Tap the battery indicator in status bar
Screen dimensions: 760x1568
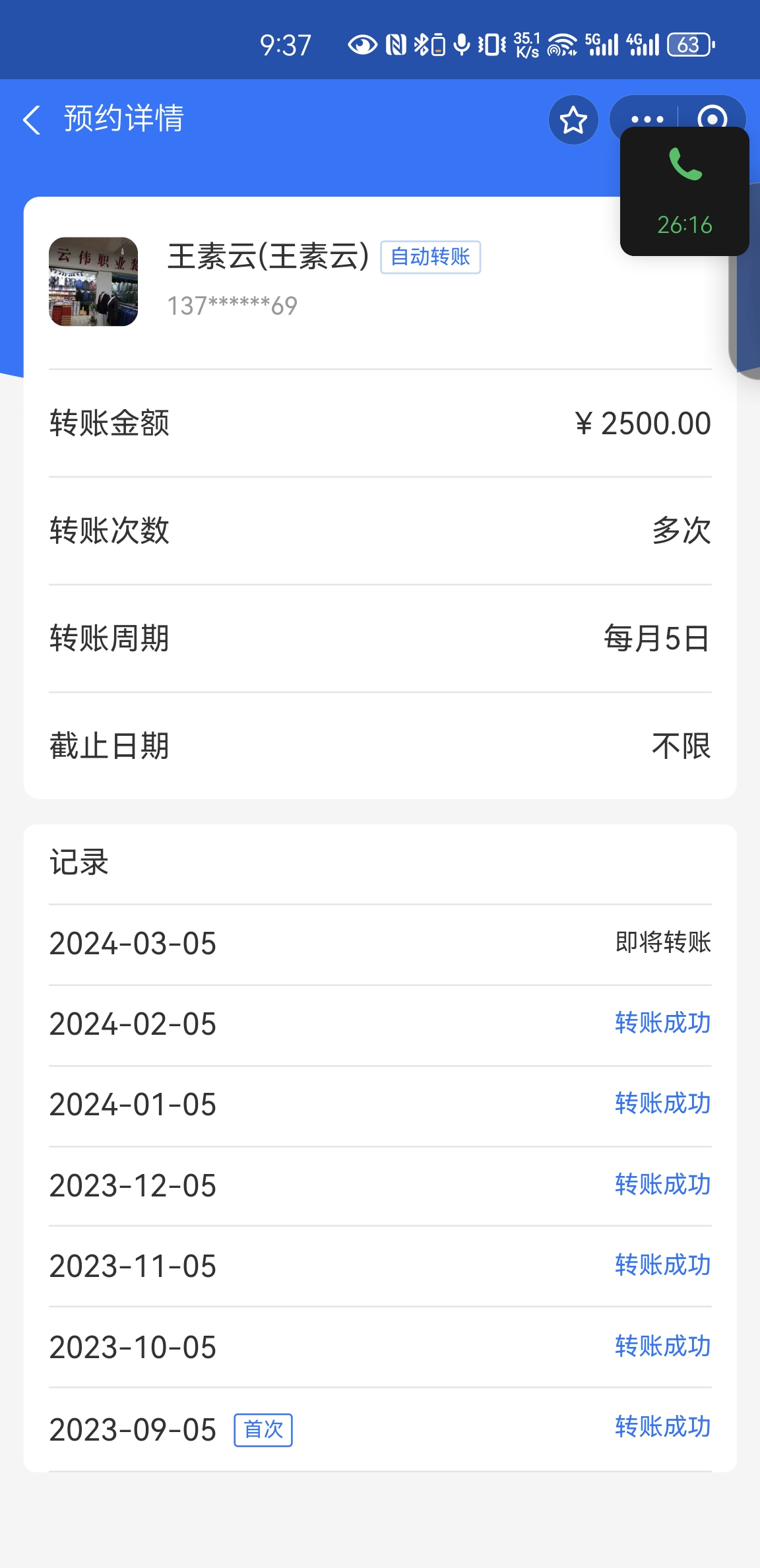[690, 45]
